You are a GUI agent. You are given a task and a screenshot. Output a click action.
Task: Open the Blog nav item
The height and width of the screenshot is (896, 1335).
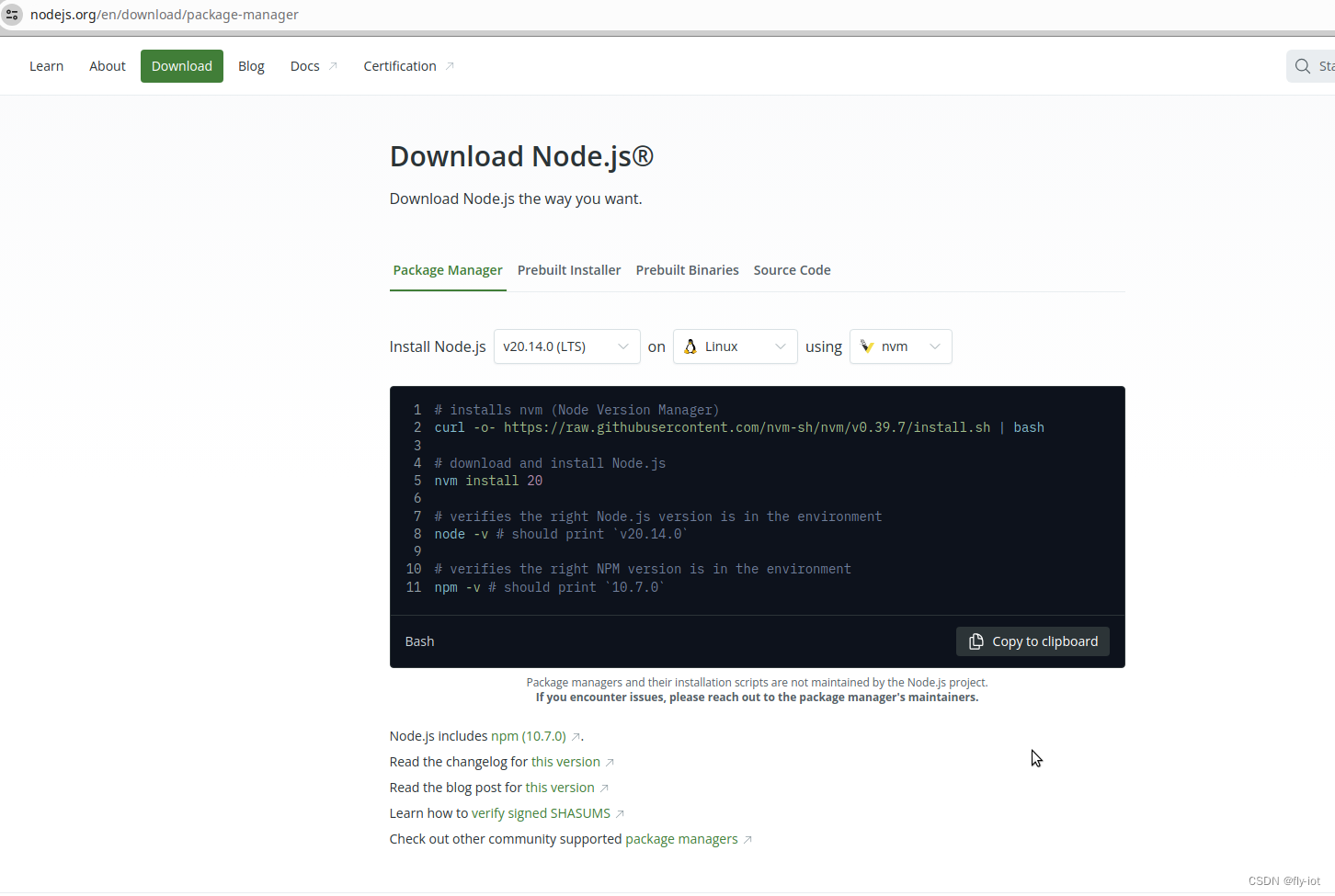pos(251,66)
